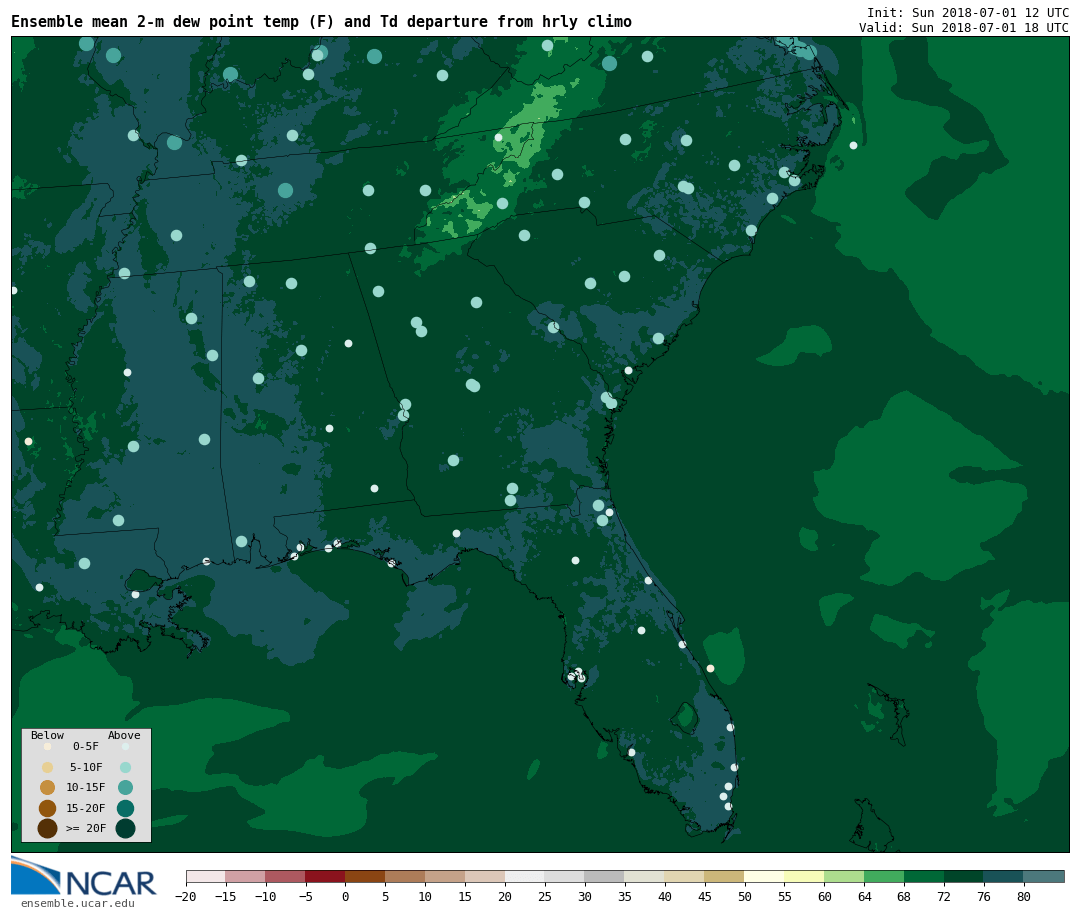Image resolution: width=1080 pixels, height=915 pixels.
Task: Pick the light green swatch between 60 and 64
Action: point(844,876)
